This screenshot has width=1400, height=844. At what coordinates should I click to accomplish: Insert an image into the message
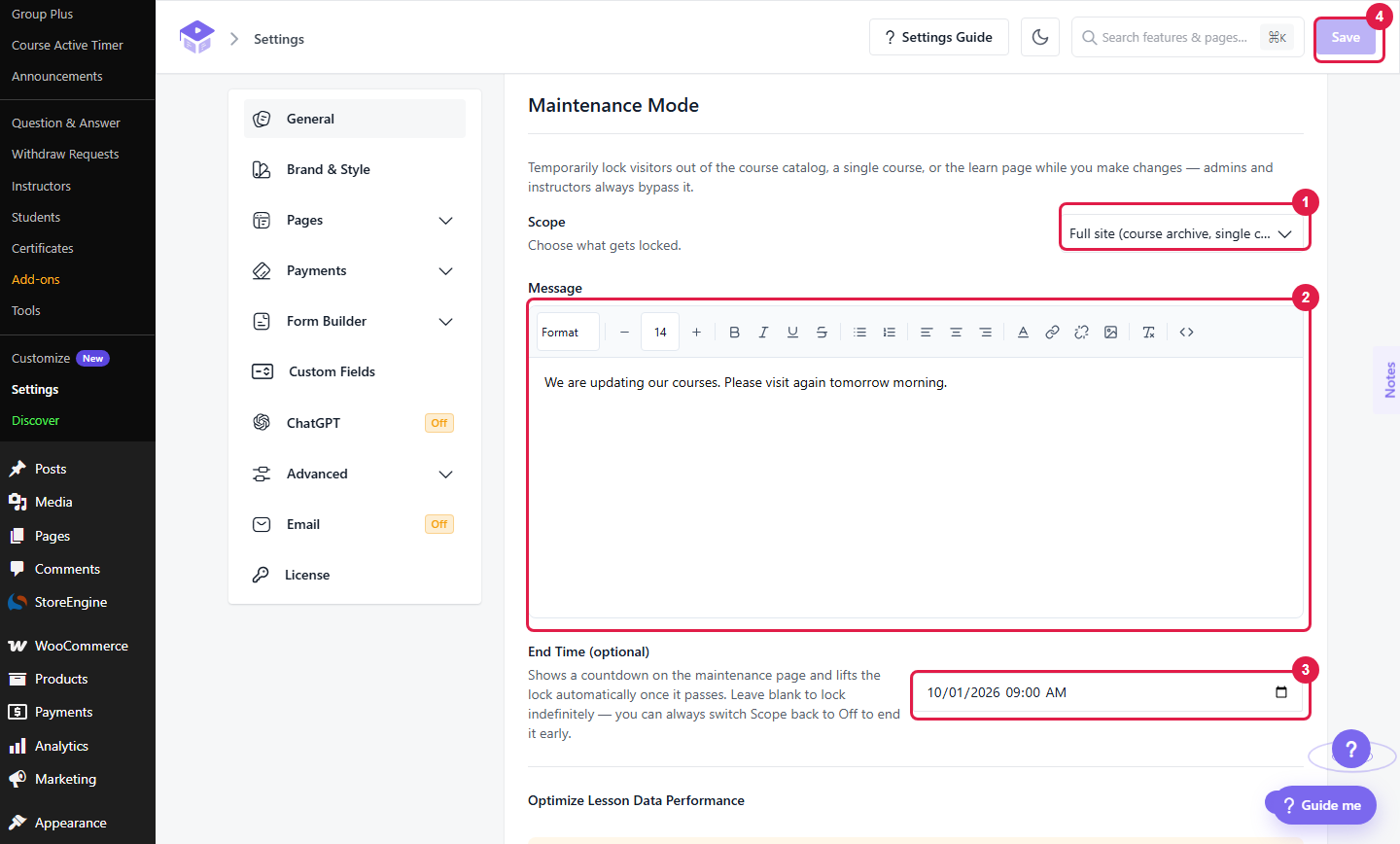pos(1111,333)
